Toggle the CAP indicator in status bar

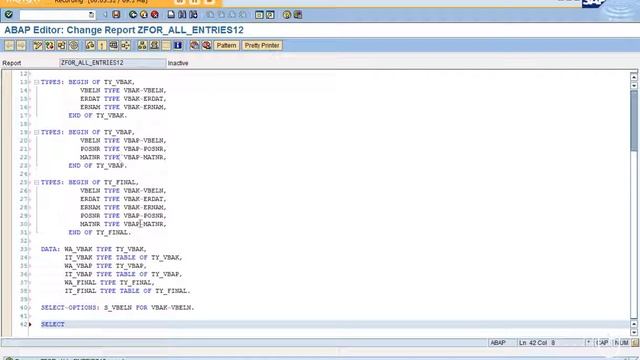pos(602,343)
